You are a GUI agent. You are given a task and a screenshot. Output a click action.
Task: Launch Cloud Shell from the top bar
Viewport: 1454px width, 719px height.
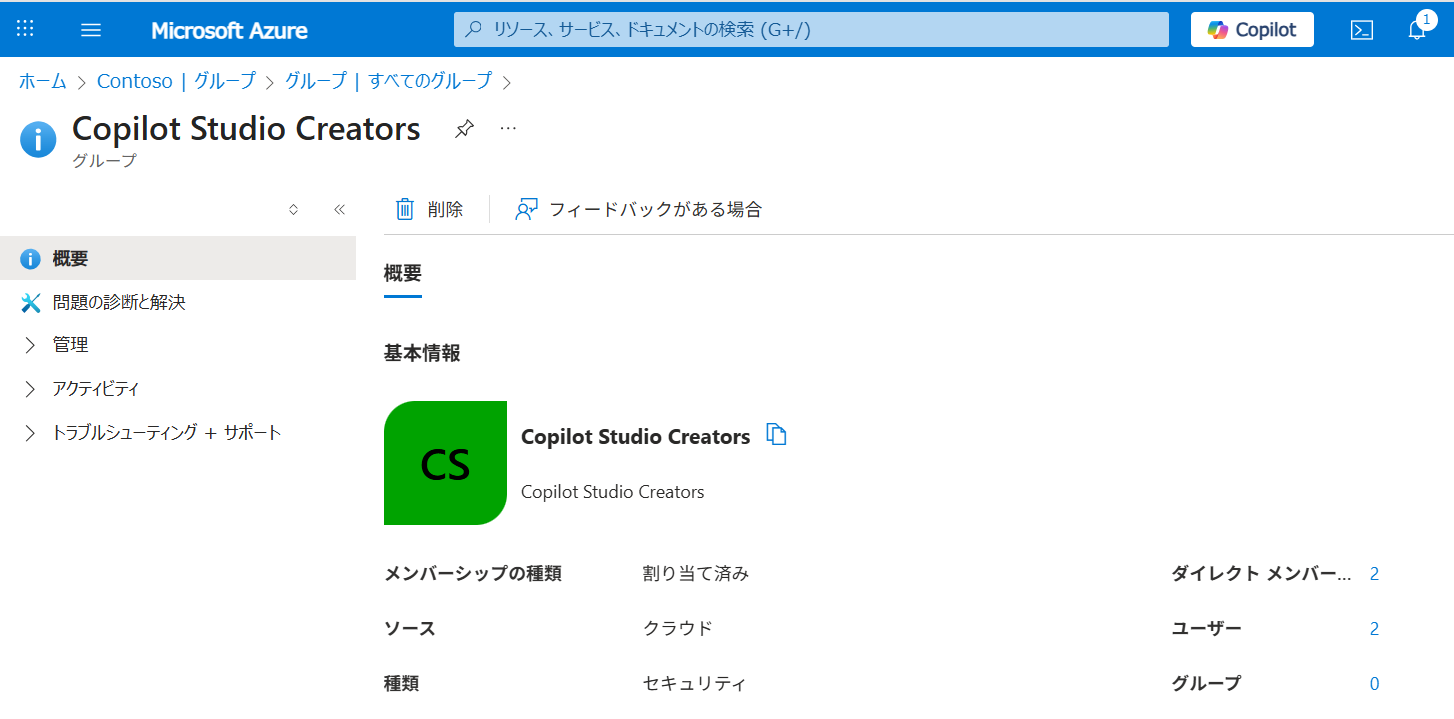1361,30
